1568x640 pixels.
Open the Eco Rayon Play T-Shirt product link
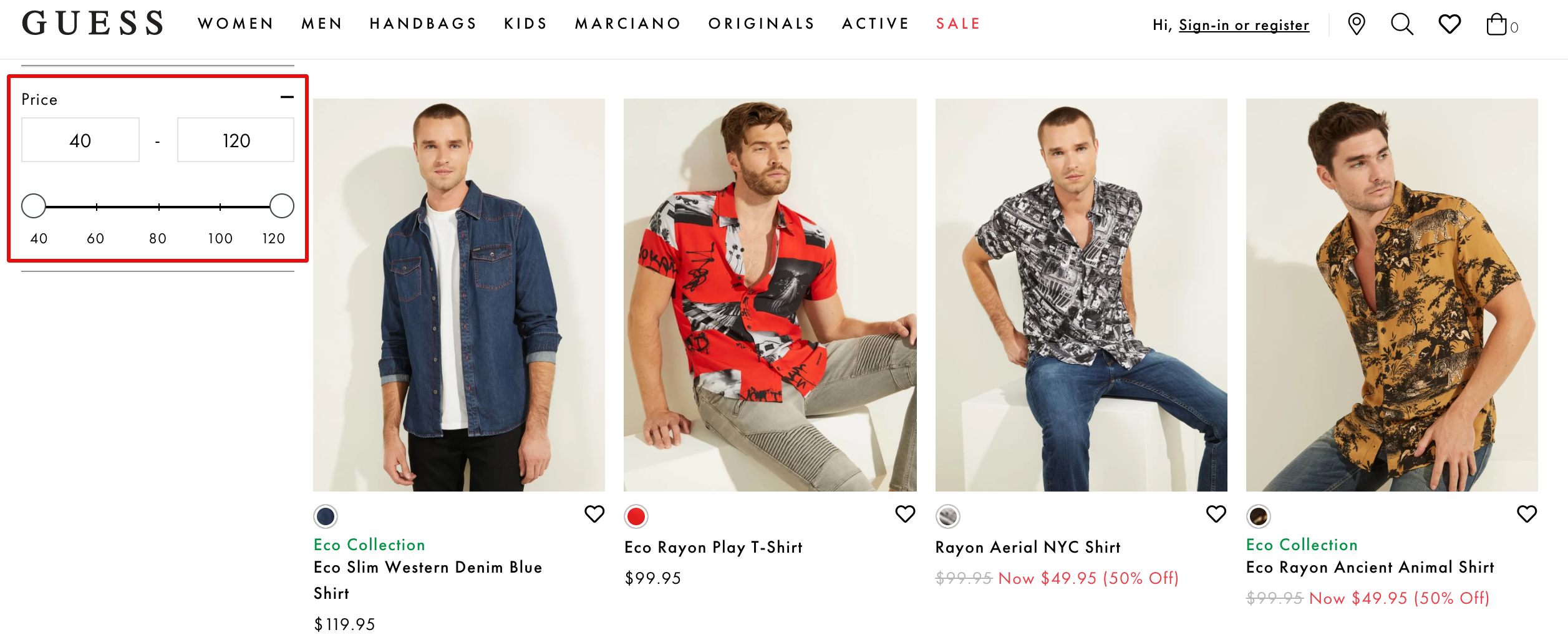click(714, 547)
